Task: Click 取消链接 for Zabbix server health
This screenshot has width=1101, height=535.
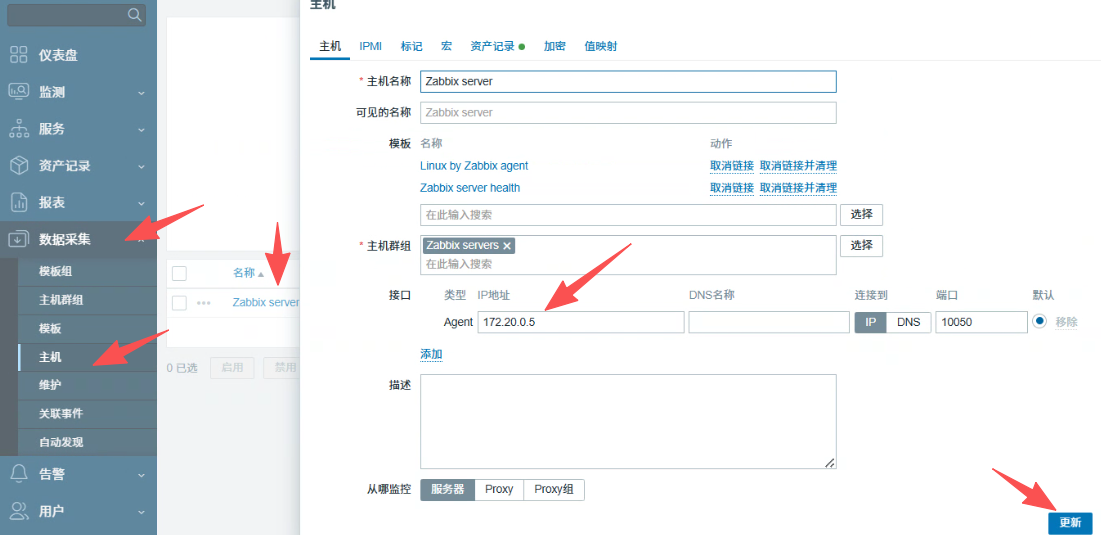Action: 732,188
